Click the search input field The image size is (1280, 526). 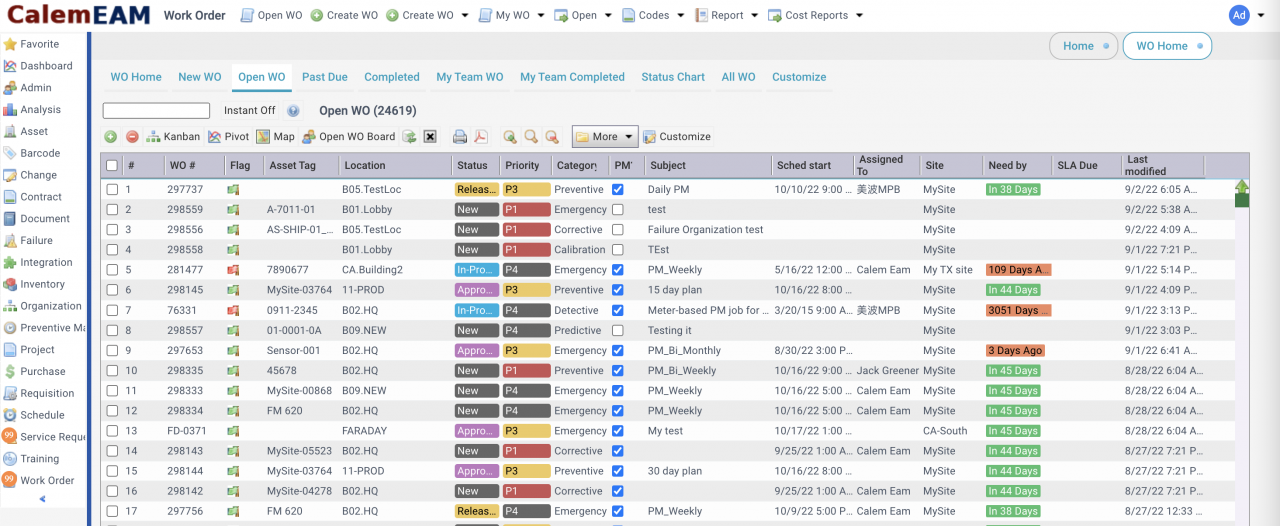click(x=156, y=111)
